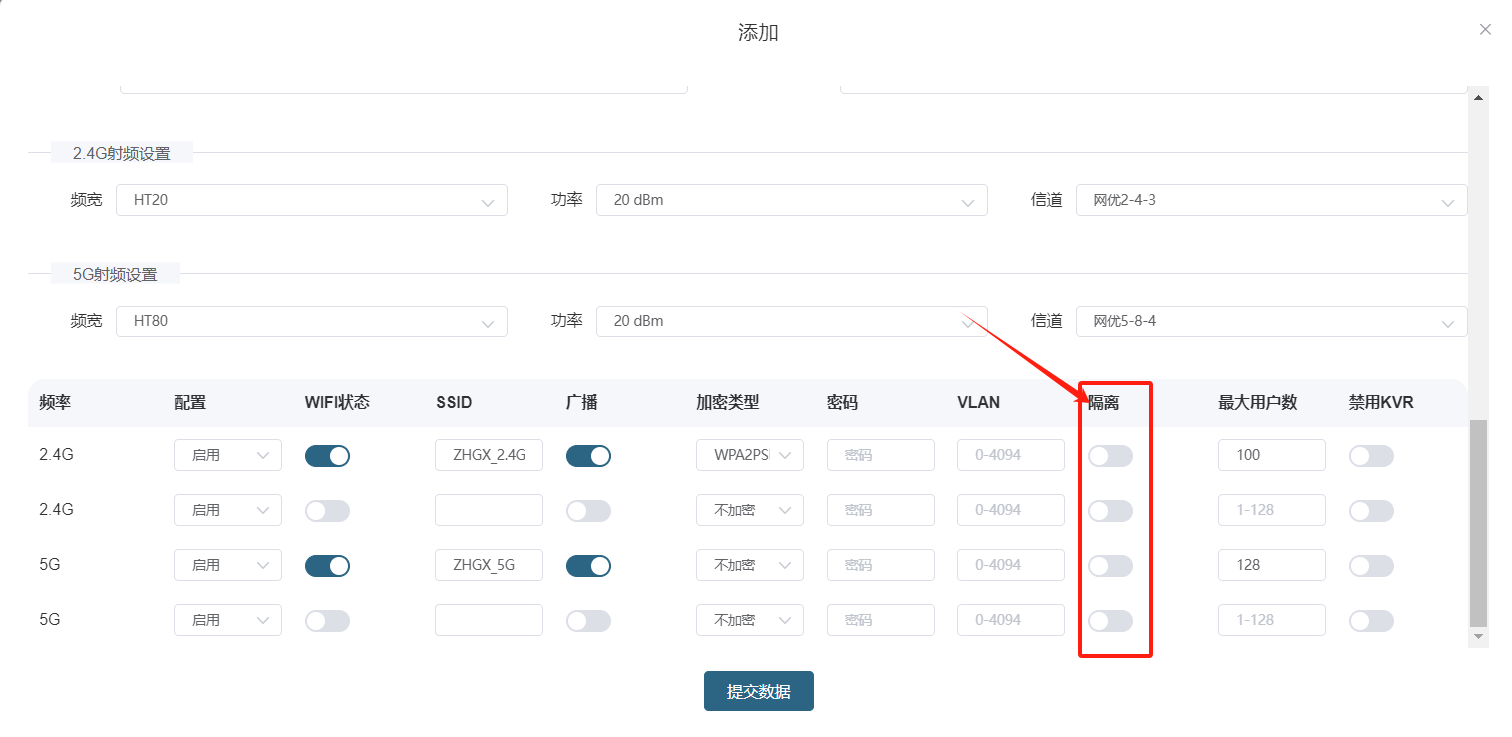Open WPA2PSK 加密类型 dropdown

pyautogui.click(x=750, y=455)
